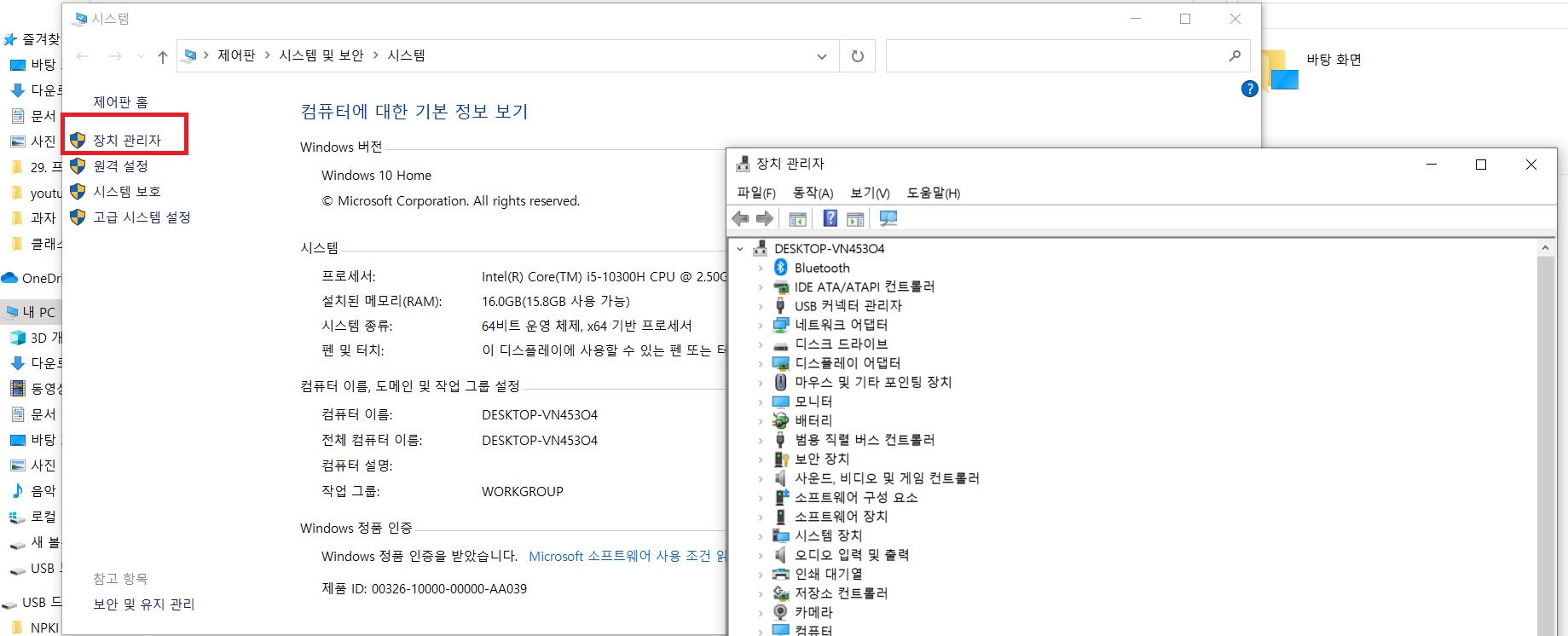This screenshot has width=1568, height=636.
Task: Open the 파일(F) menu
Action: coord(756,193)
